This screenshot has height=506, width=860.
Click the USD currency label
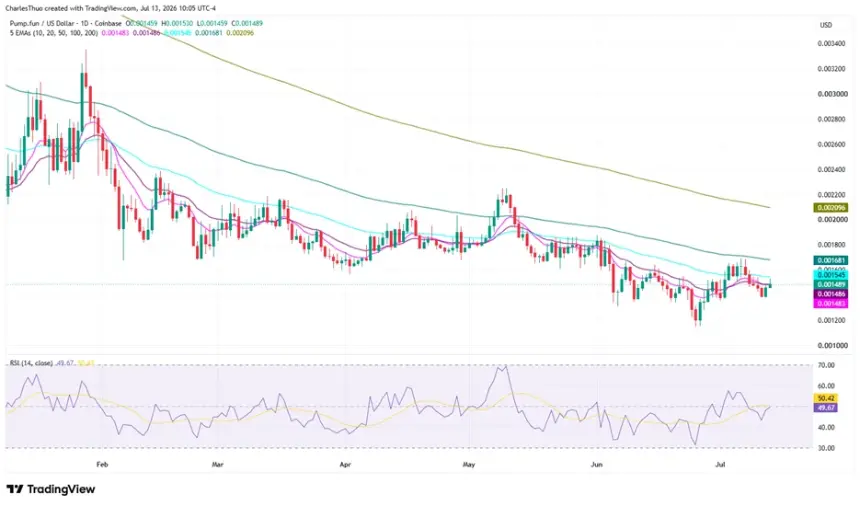coord(825,25)
